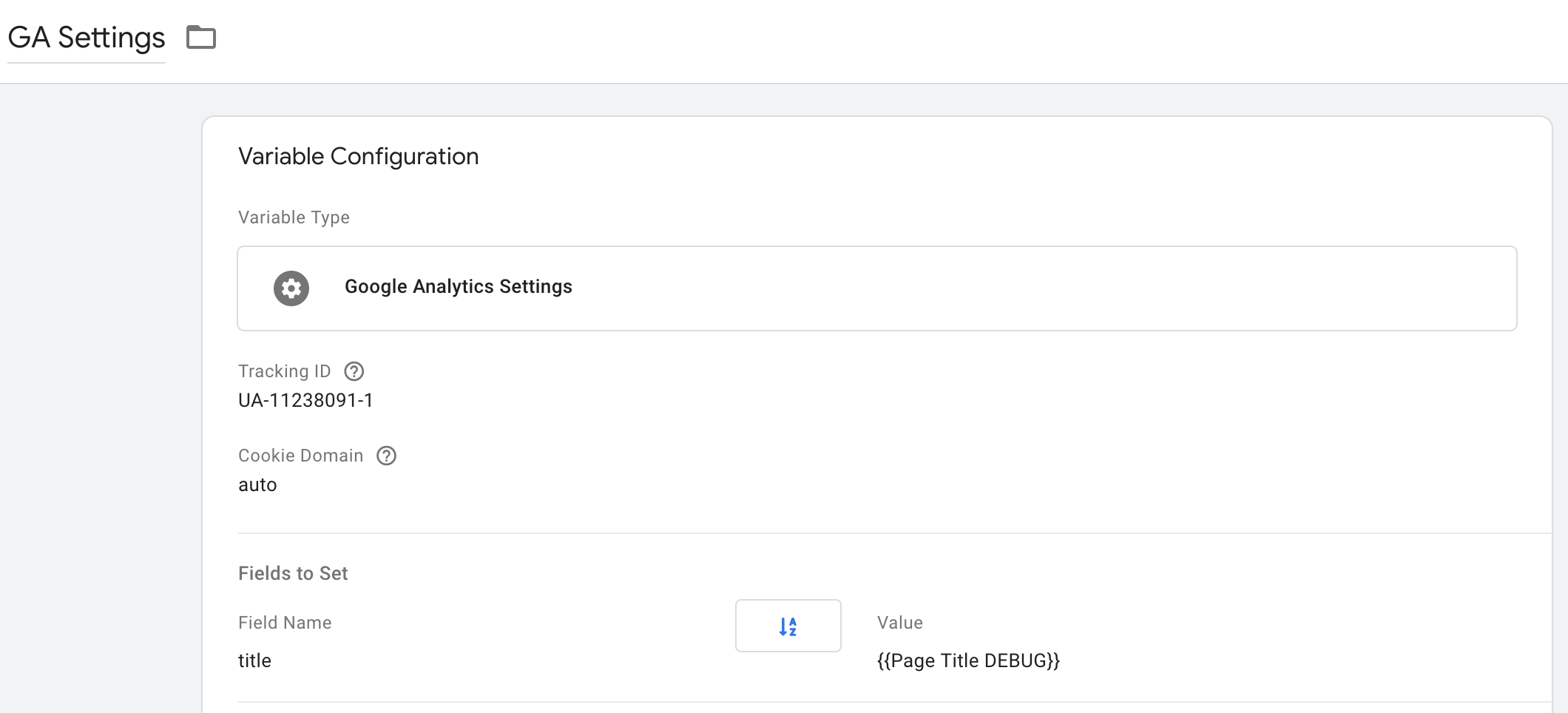This screenshot has height=713, width=1568.
Task: Click the Tracking ID value UA-11238091-1
Action: pos(305,401)
